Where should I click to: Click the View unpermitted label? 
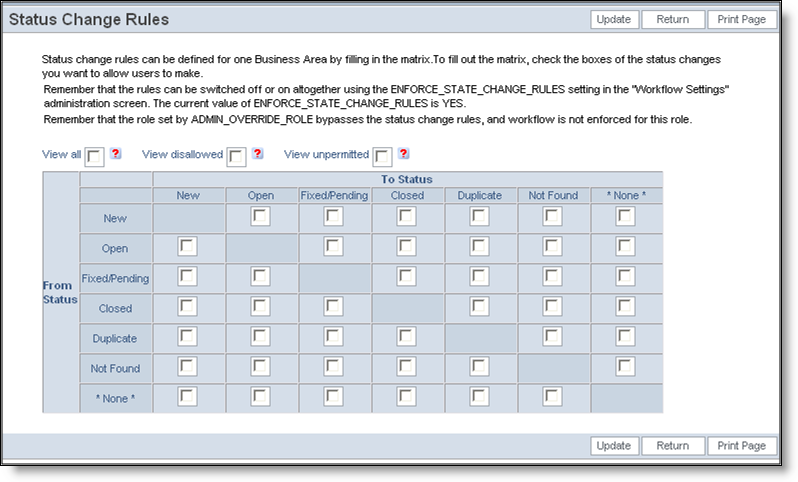point(326,154)
